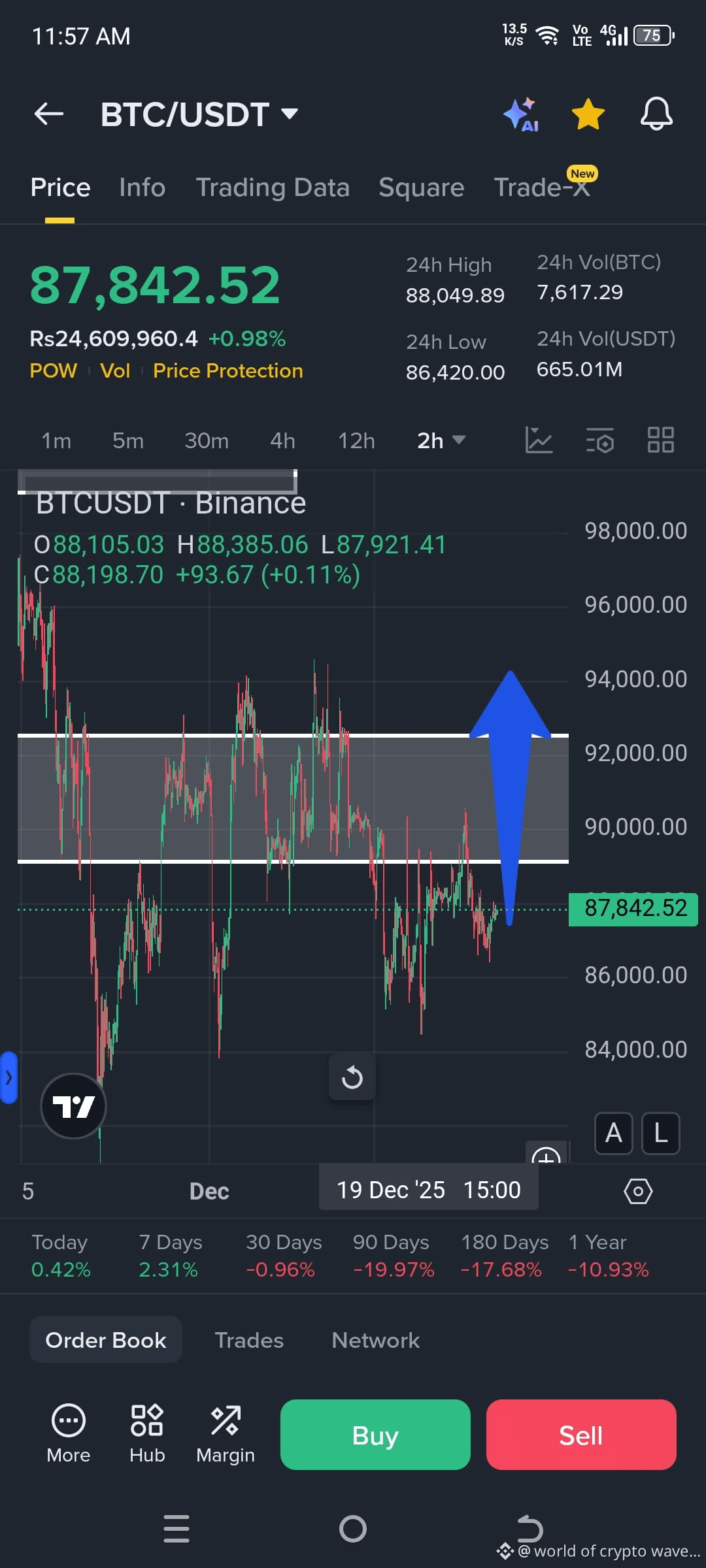The height and width of the screenshot is (1568, 706).
Task: Tap the TradingView logo badge
Action: coord(73,1106)
